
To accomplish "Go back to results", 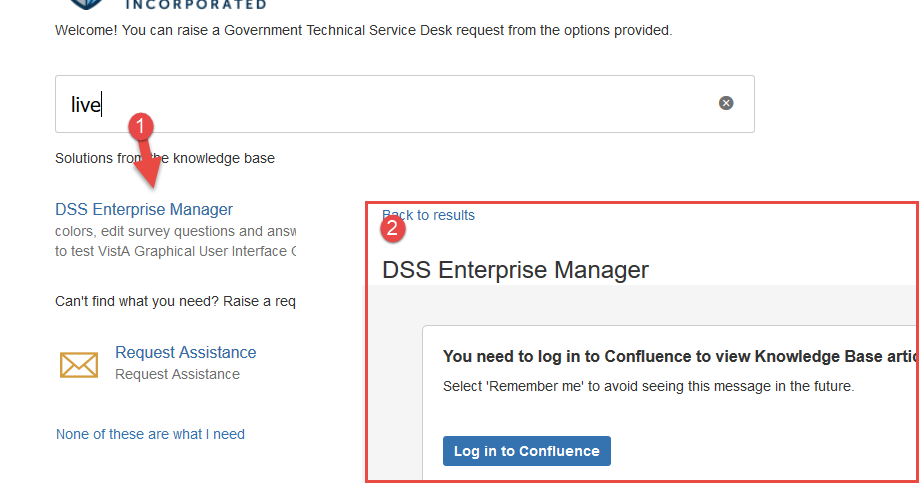I will tap(432, 215).
